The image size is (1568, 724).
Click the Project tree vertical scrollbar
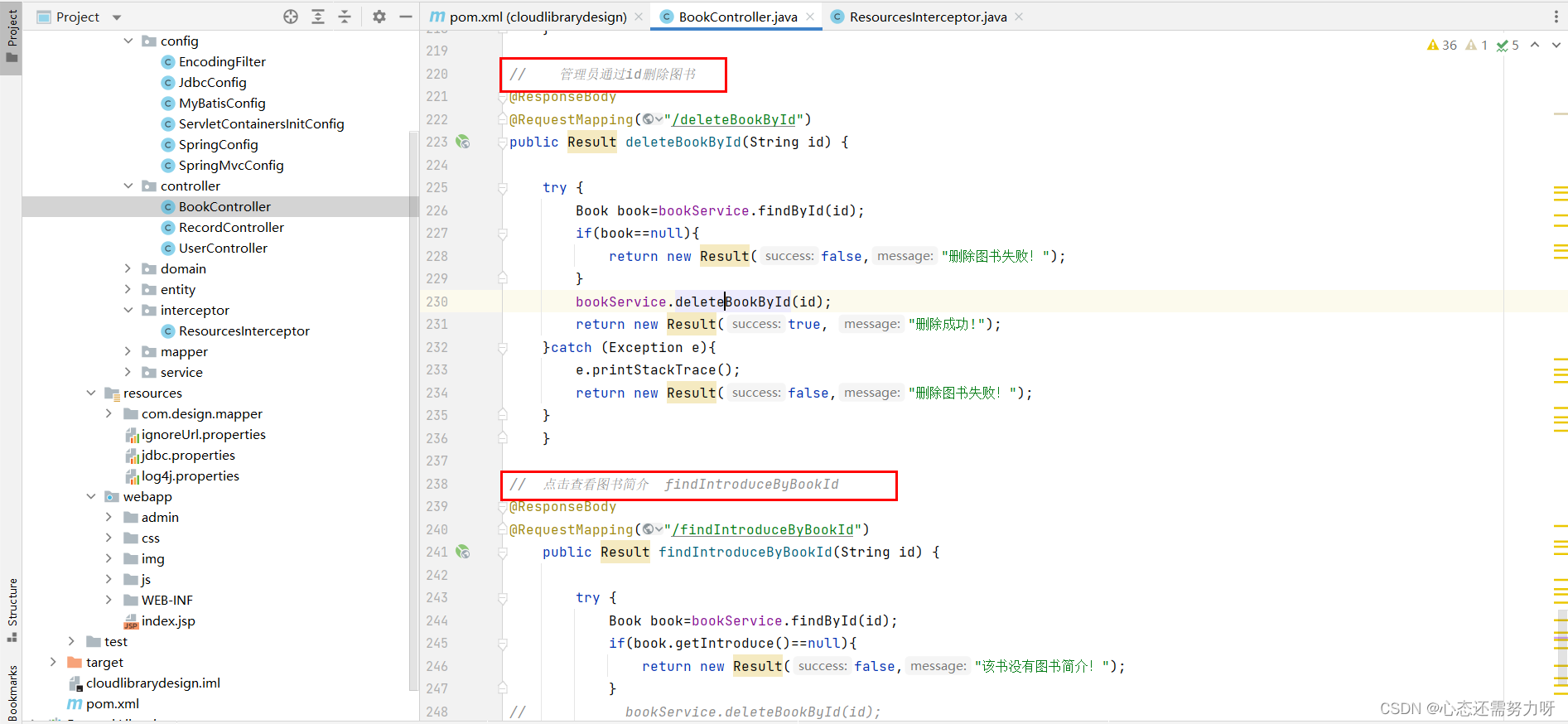(x=413, y=410)
